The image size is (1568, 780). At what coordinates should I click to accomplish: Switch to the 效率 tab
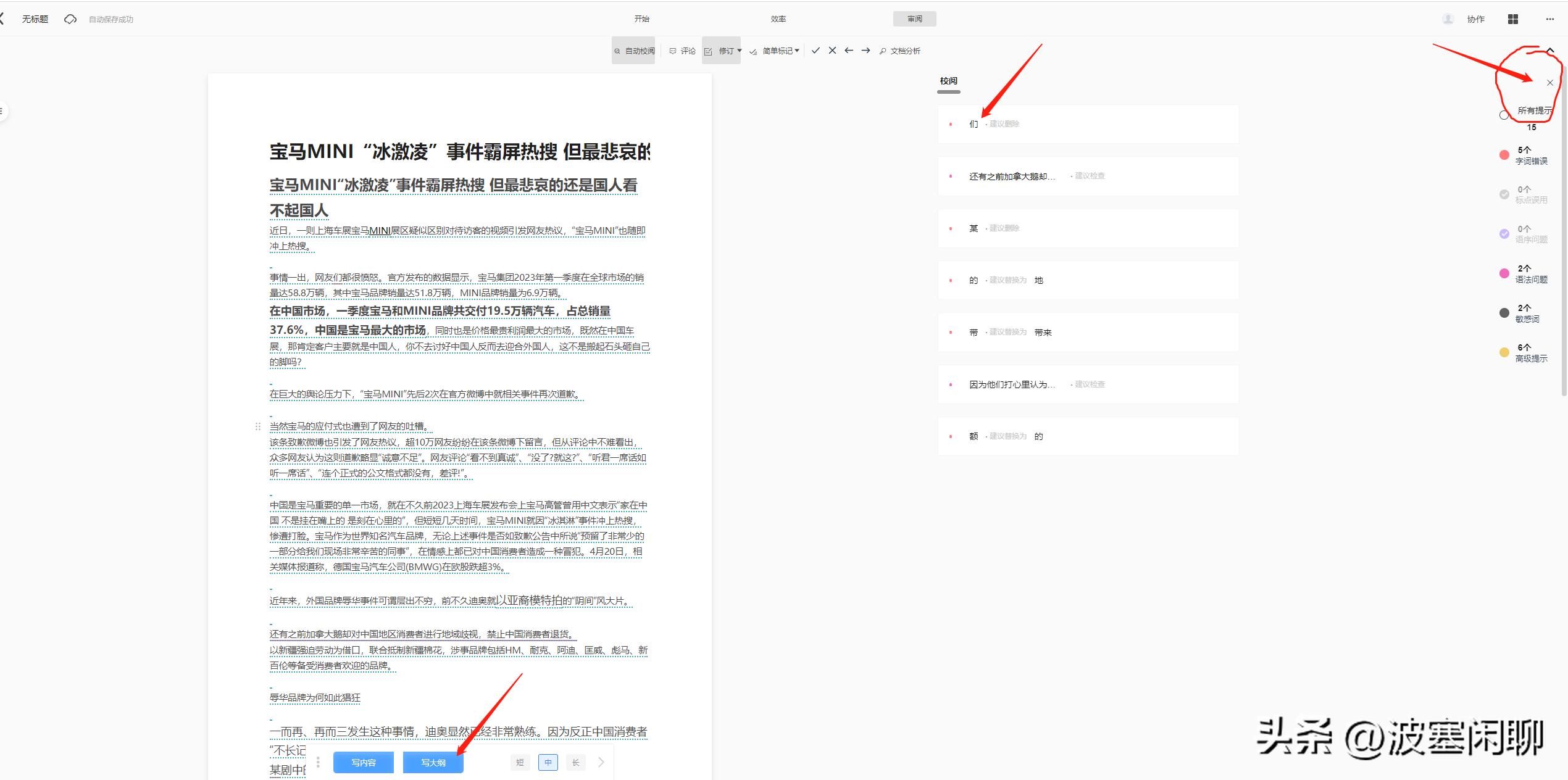[778, 19]
